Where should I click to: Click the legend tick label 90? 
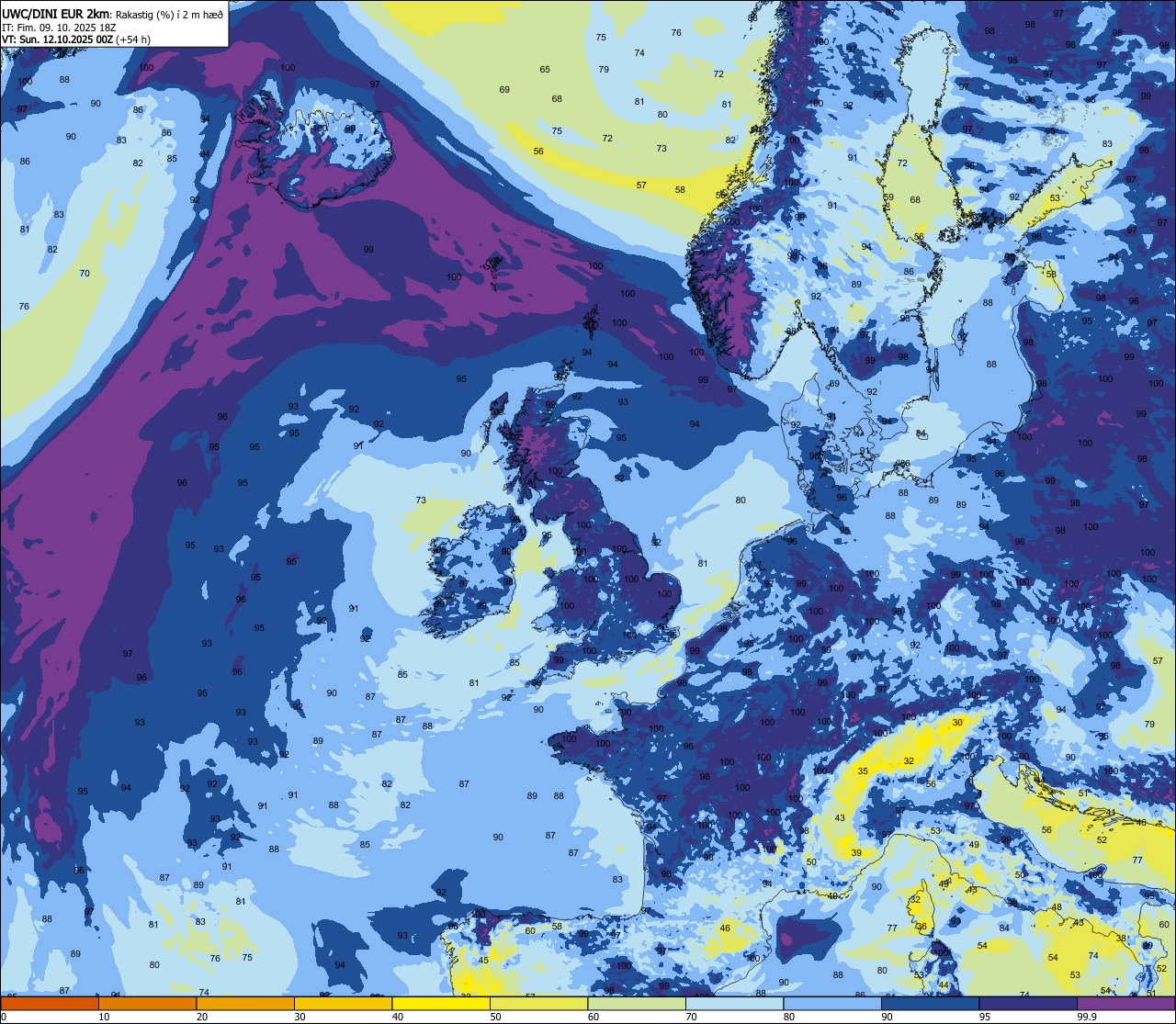click(x=888, y=1017)
